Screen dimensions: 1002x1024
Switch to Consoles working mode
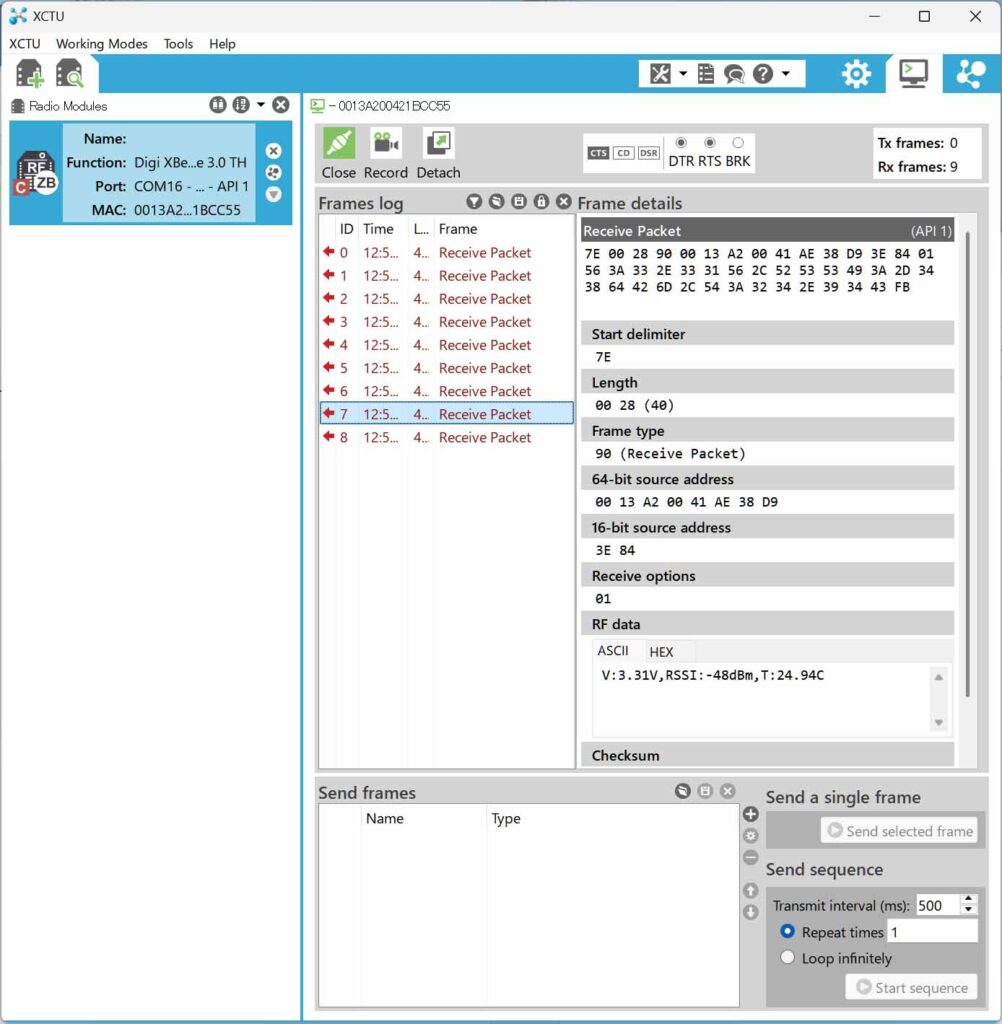[x=913, y=74]
